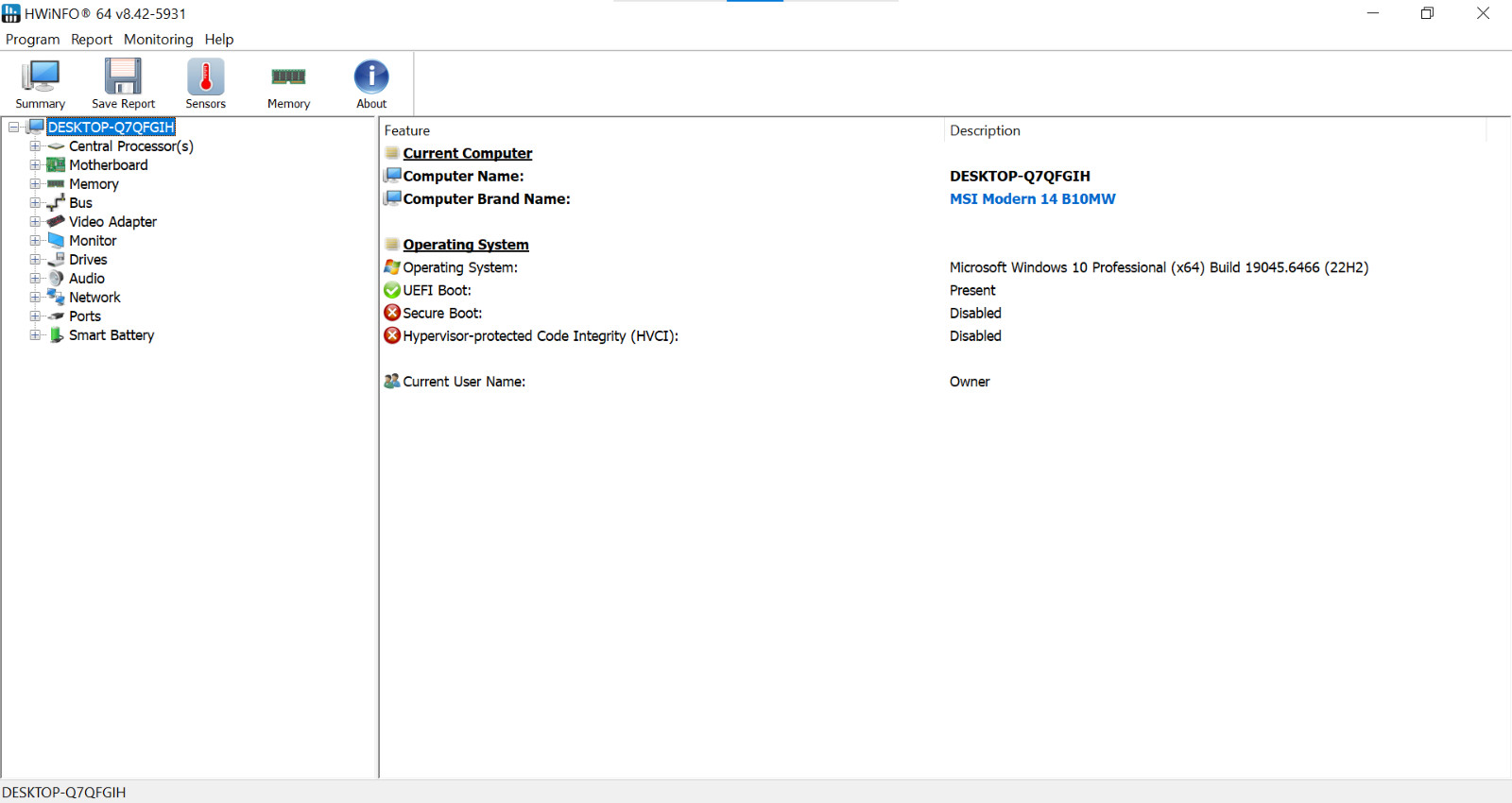1512x803 pixels.
Task: Select the Network tree label
Action: pyautogui.click(x=94, y=298)
